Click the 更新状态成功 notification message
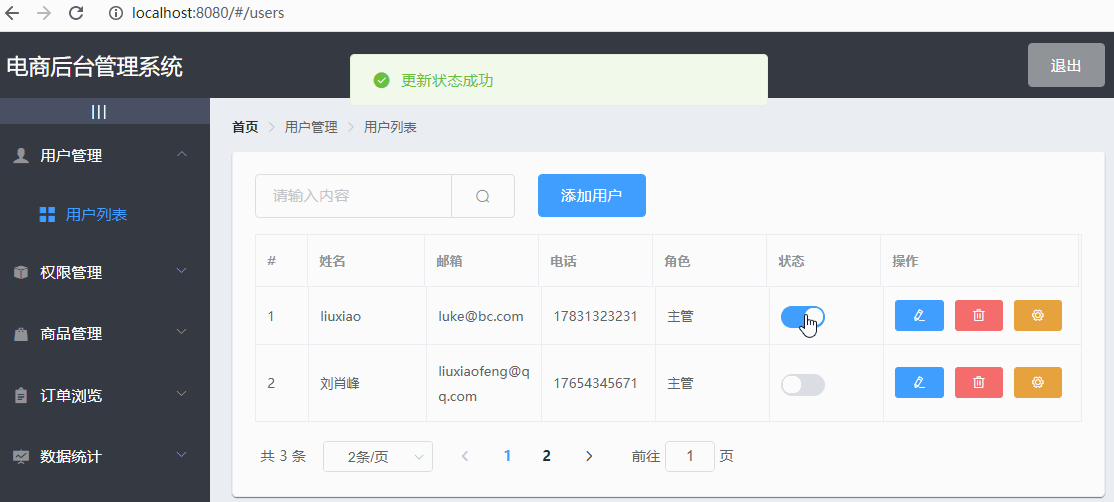The height and width of the screenshot is (502, 1114). (x=447, y=81)
